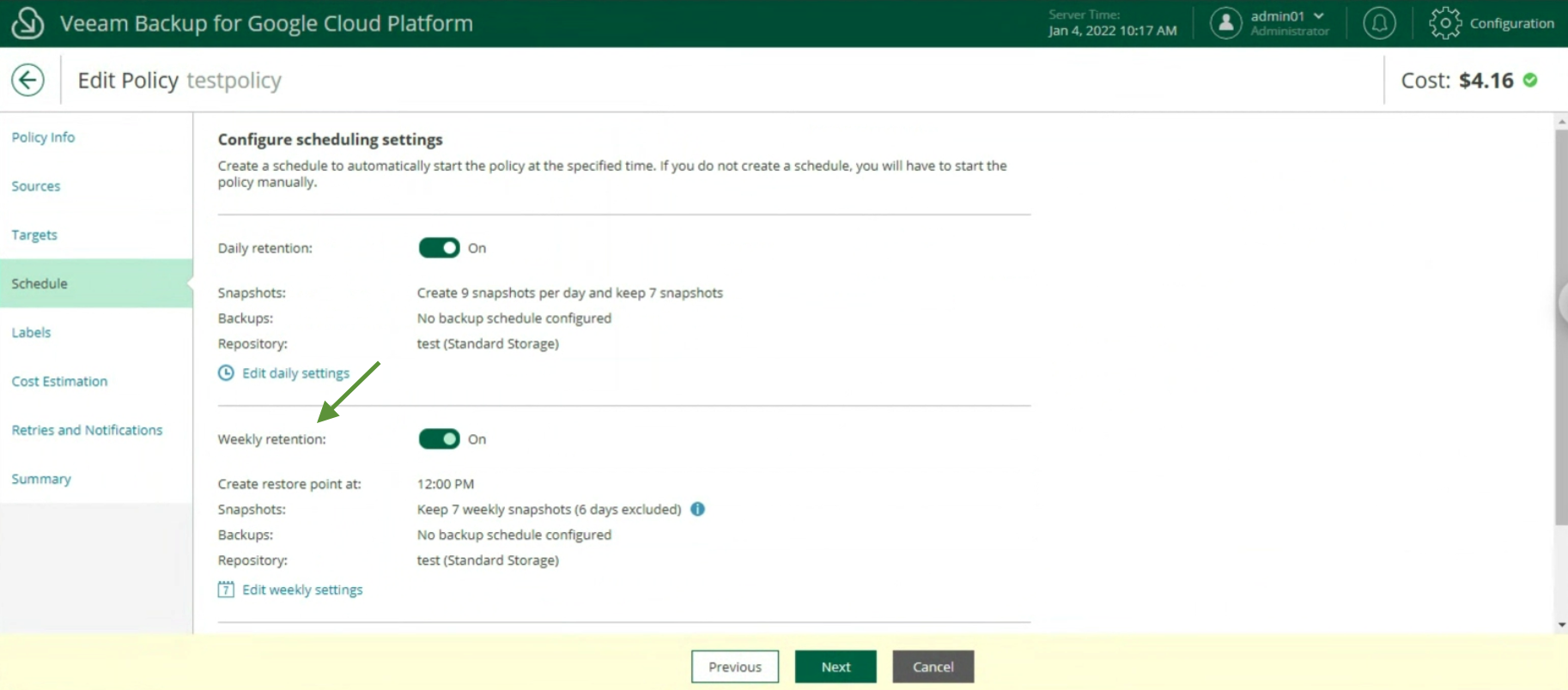Click the testpolicy name in header
This screenshot has height=690, width=1568.
coord(234,81)
